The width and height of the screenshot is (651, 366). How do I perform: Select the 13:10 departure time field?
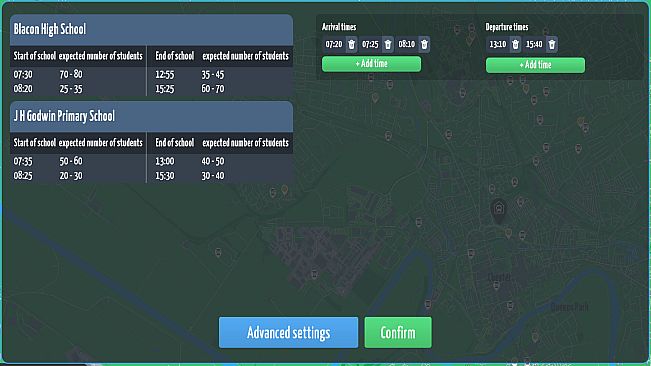pos(498,44)
